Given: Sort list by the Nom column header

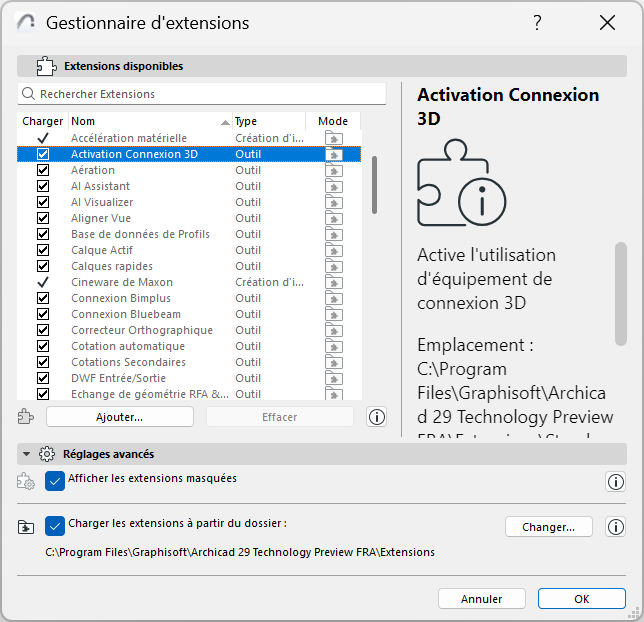Looking at the screenshot, I should click(x=150, y=121).
